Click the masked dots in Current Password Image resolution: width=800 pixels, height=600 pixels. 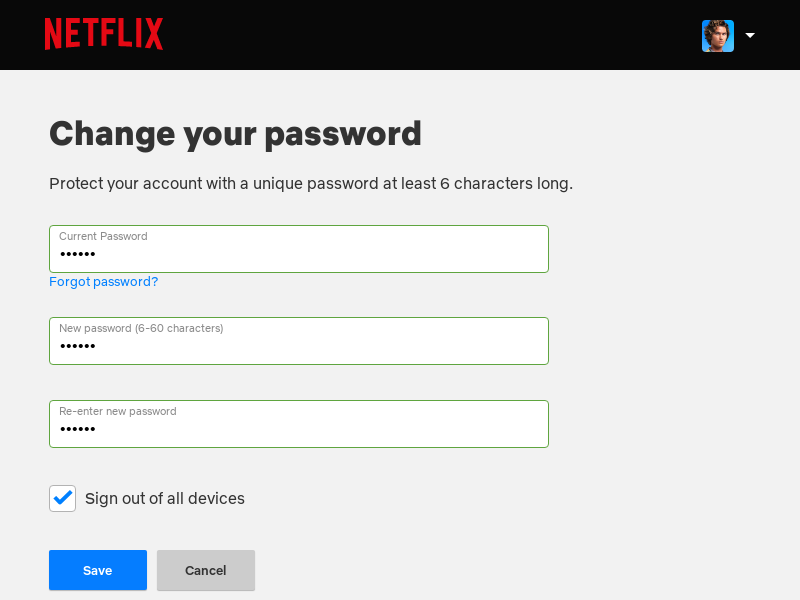click(x=77, y=255)
